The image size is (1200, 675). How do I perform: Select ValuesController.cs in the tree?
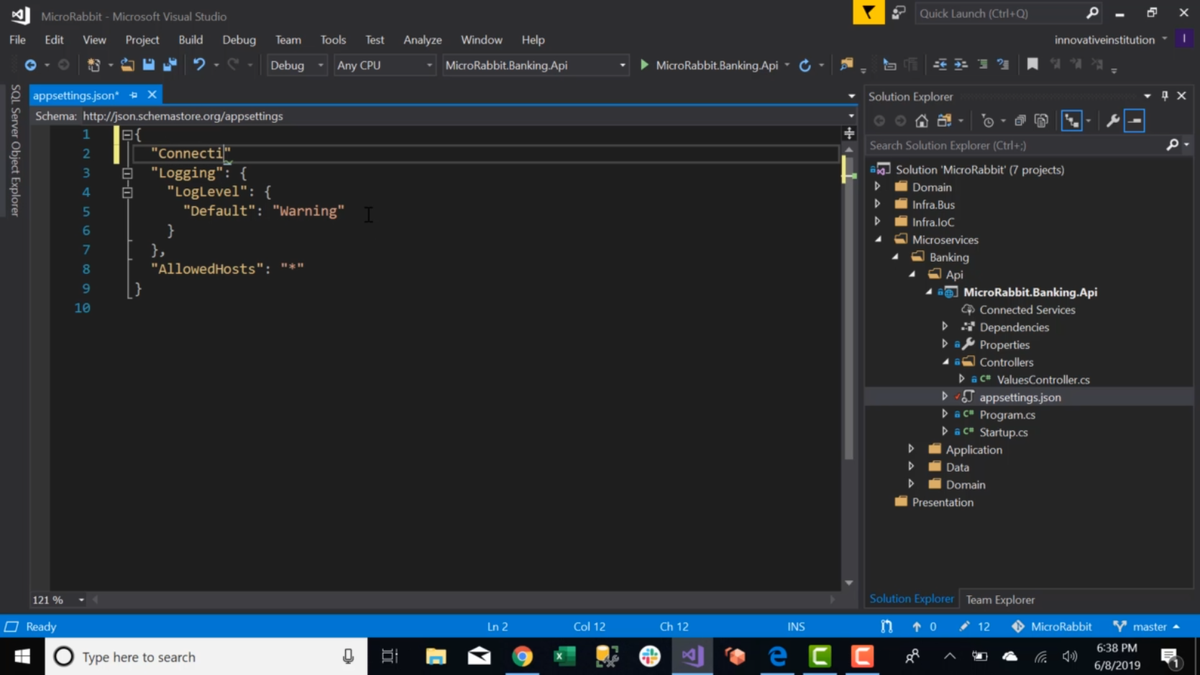1043,380
